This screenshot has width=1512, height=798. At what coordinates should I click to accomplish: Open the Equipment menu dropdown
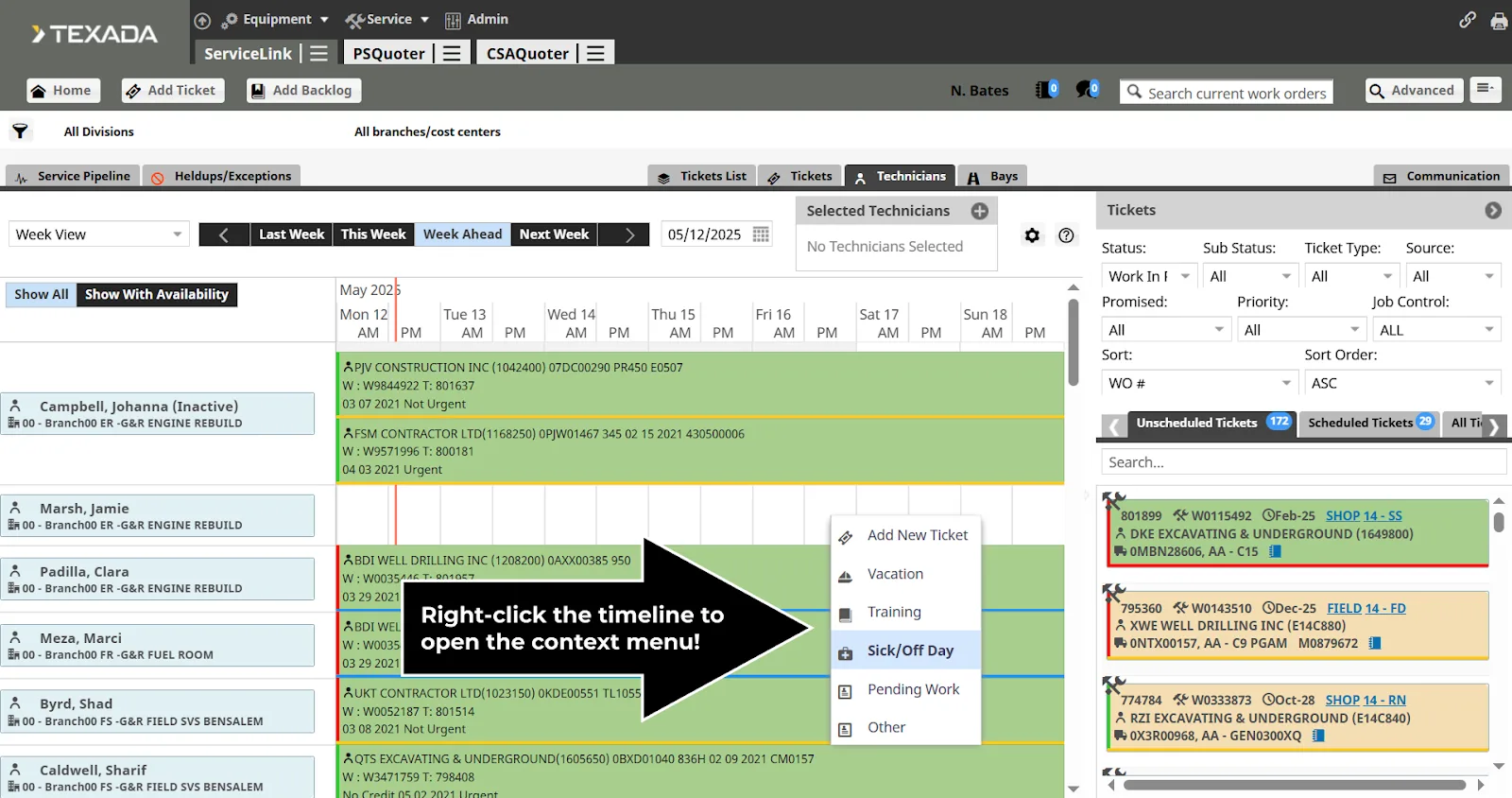tap(276, 20)
